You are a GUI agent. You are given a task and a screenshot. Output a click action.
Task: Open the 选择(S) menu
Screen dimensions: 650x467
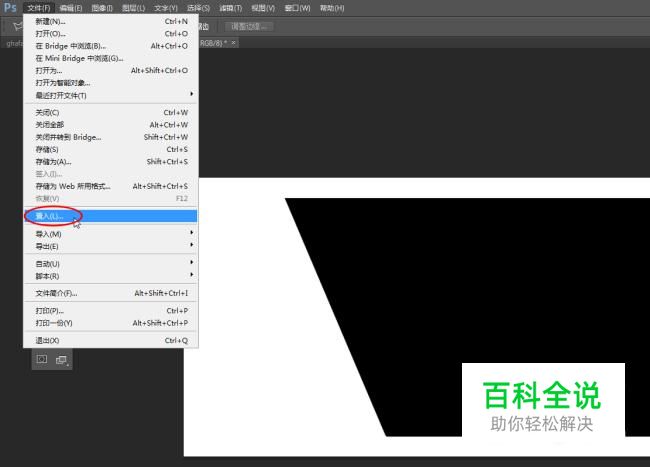[198, 8]
